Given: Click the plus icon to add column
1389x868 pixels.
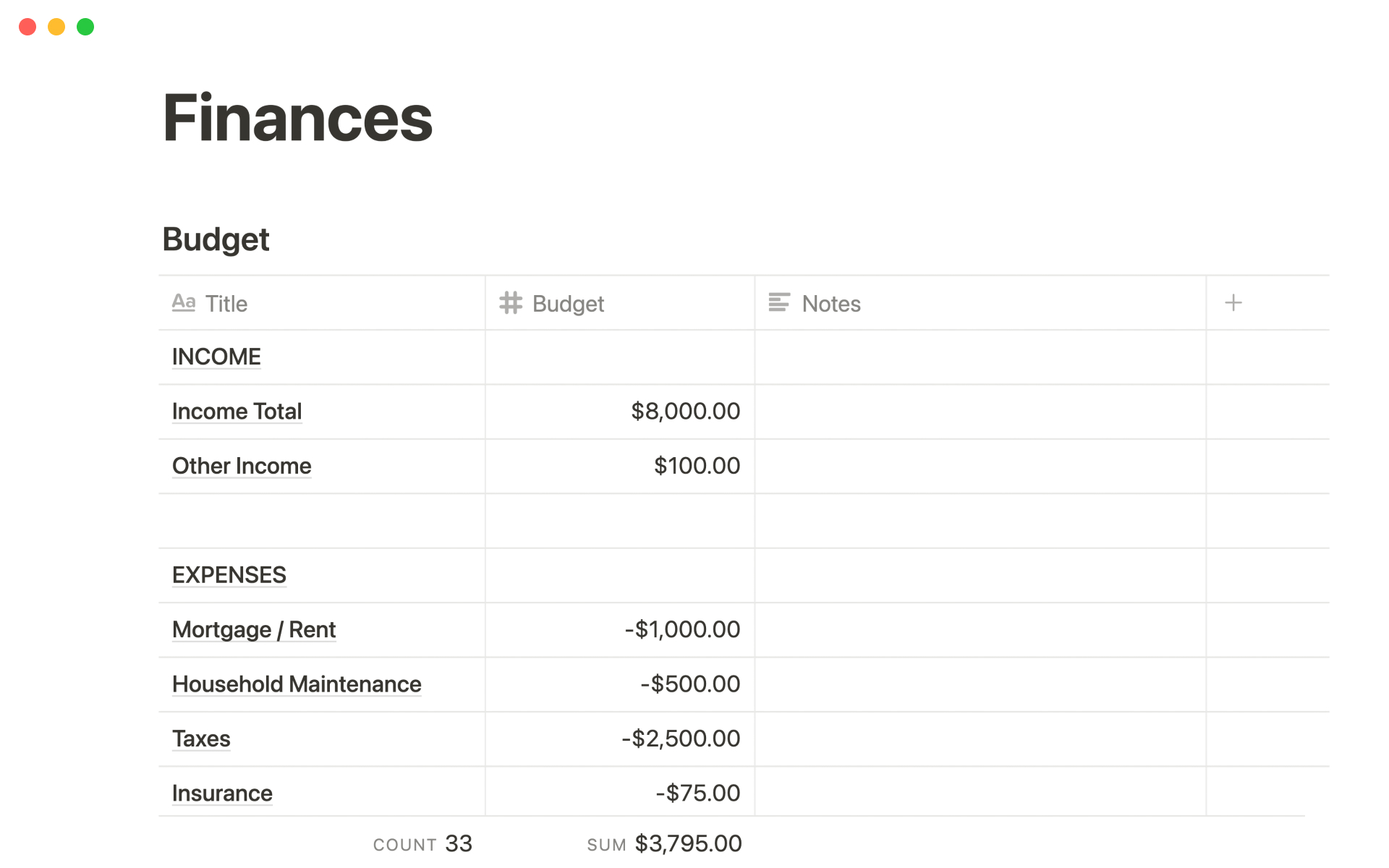Looking at the screenshot, I should [1233, 303].
